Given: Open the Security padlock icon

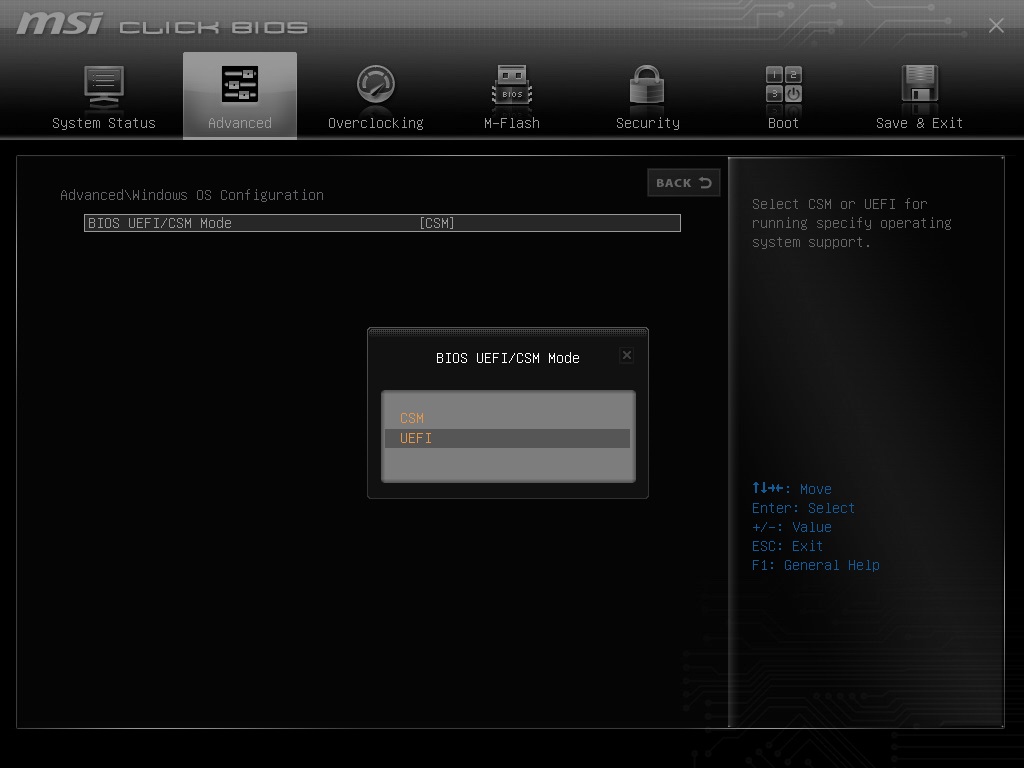Looking at the screenshot, I should pyautogui.click(x=647, y=84).
